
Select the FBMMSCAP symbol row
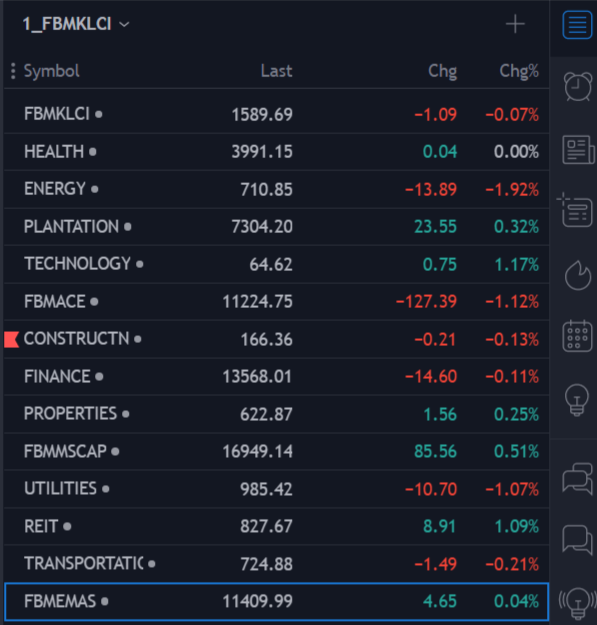point(277,451)
